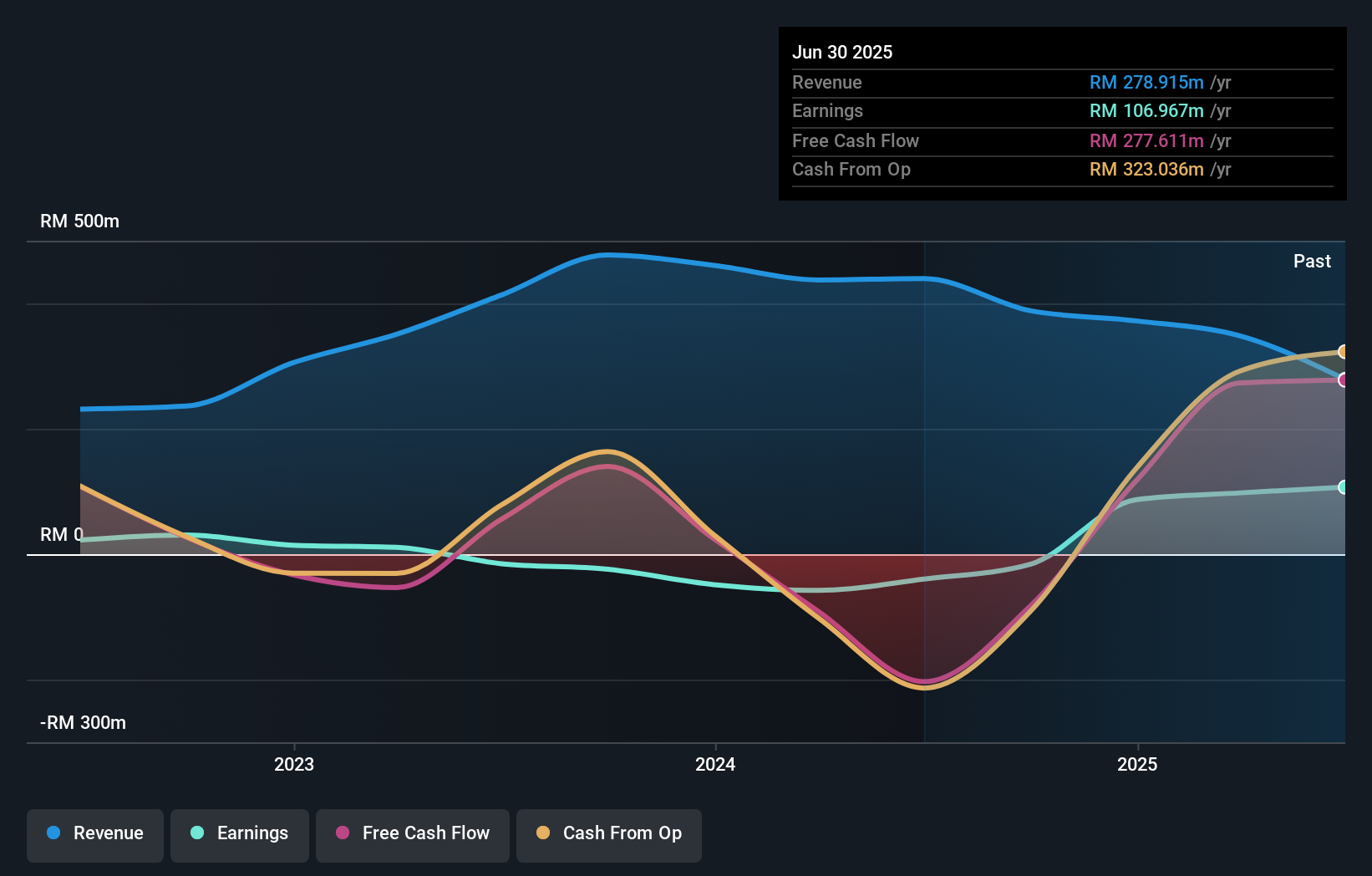Screen dimensions: 1372x876
Task: Click the 2025 x-axis label
Action: [x=1137, y=764]
